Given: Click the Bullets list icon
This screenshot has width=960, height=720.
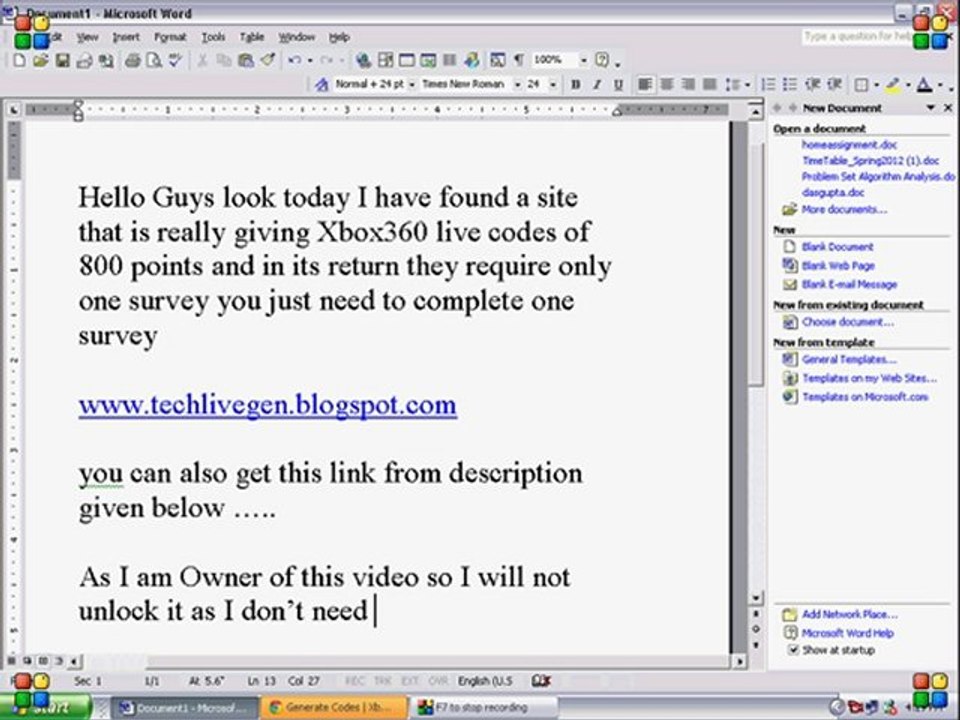Looking at the screenshot, I should (x=790, y=84).
